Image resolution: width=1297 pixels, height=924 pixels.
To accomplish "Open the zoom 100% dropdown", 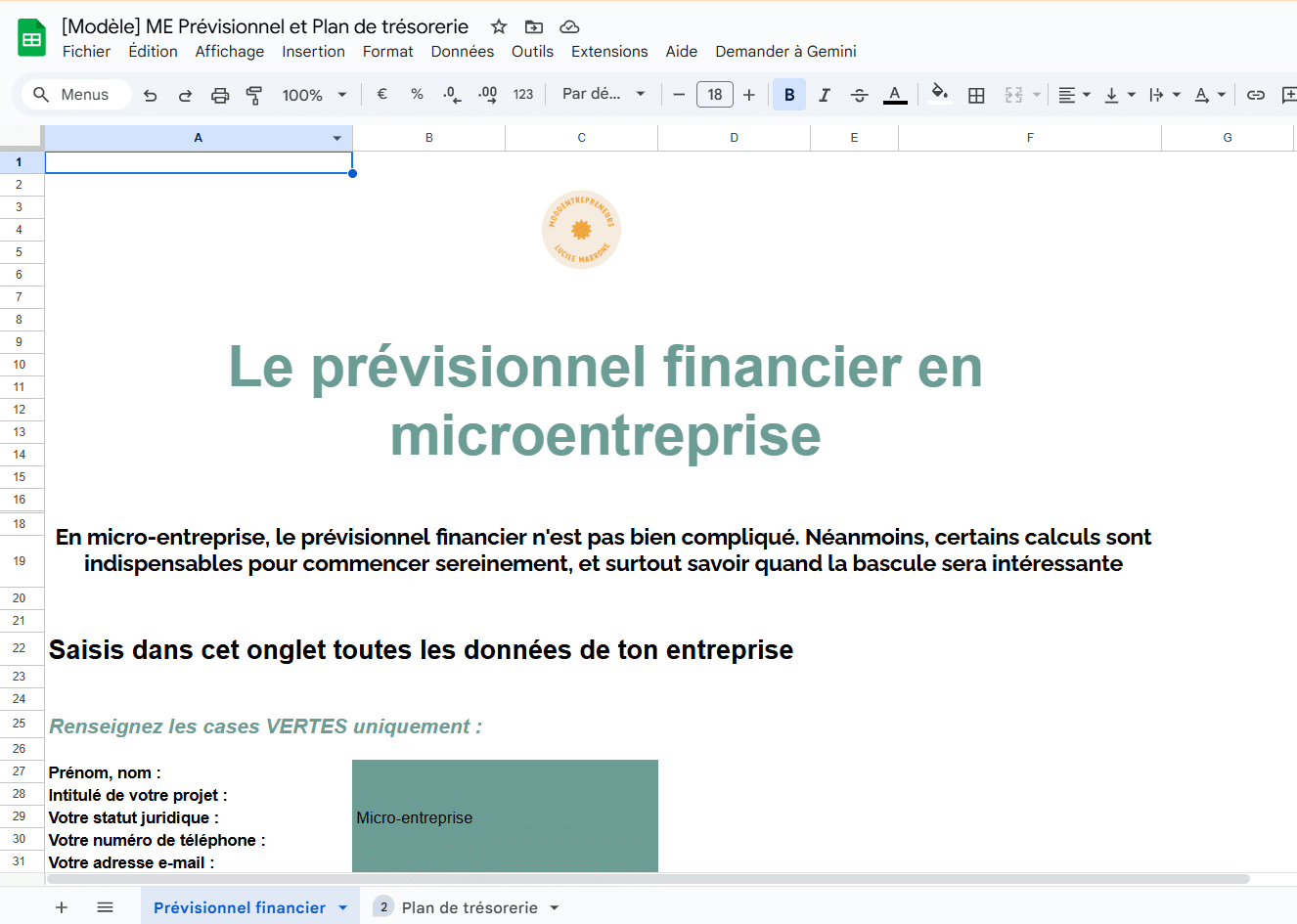I will [315, 95].
